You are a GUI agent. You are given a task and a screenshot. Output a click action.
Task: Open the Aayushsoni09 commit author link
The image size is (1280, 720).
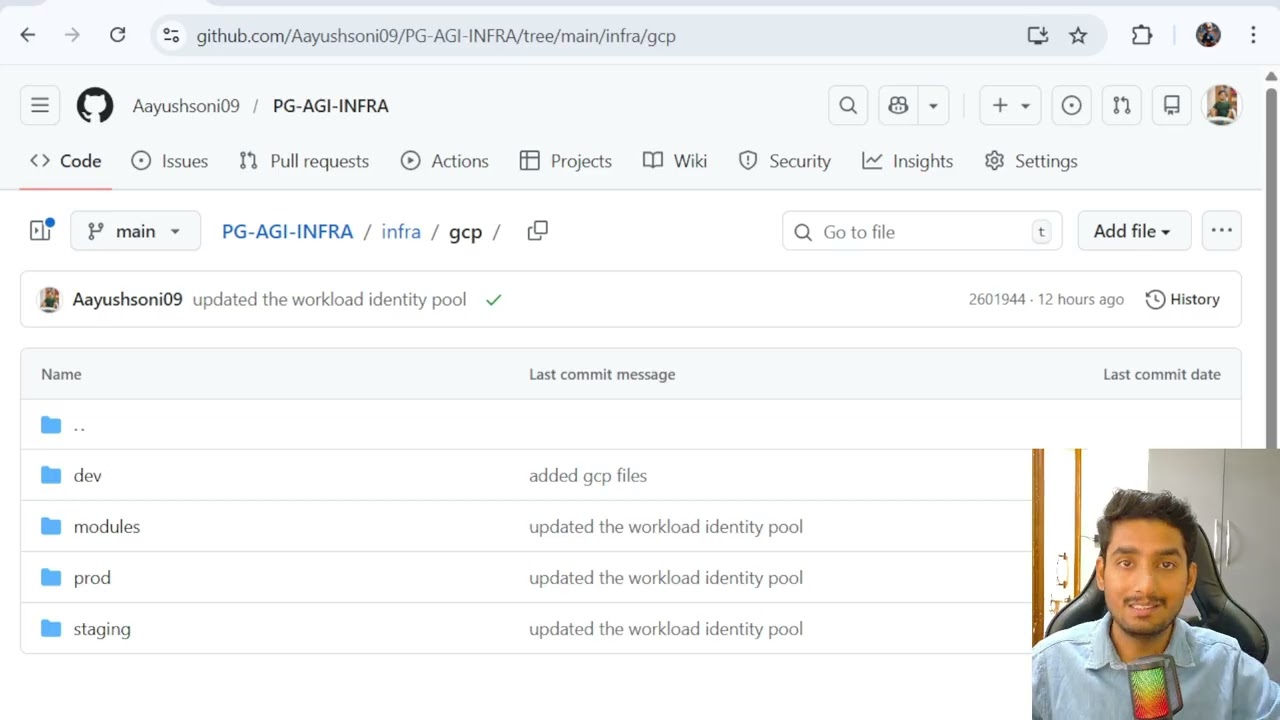click(127, 299)
